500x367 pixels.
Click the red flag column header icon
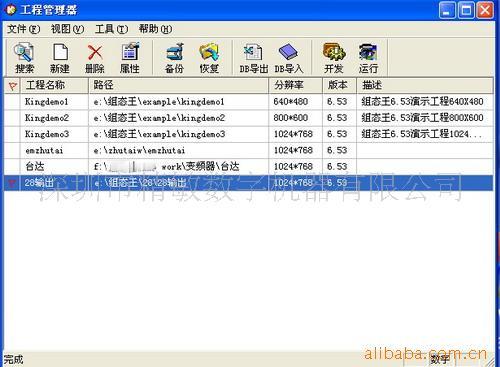12,86
